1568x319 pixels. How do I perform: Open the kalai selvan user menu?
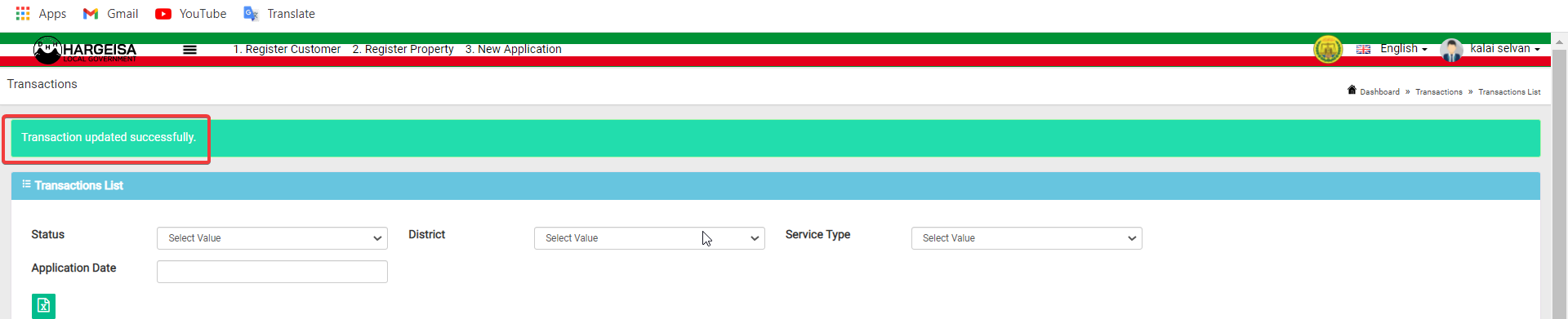(x=1505, y=49)
